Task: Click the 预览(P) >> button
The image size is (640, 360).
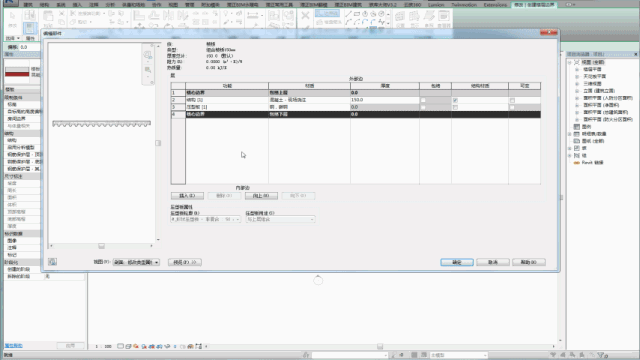Action: click(x=185, y=262)
